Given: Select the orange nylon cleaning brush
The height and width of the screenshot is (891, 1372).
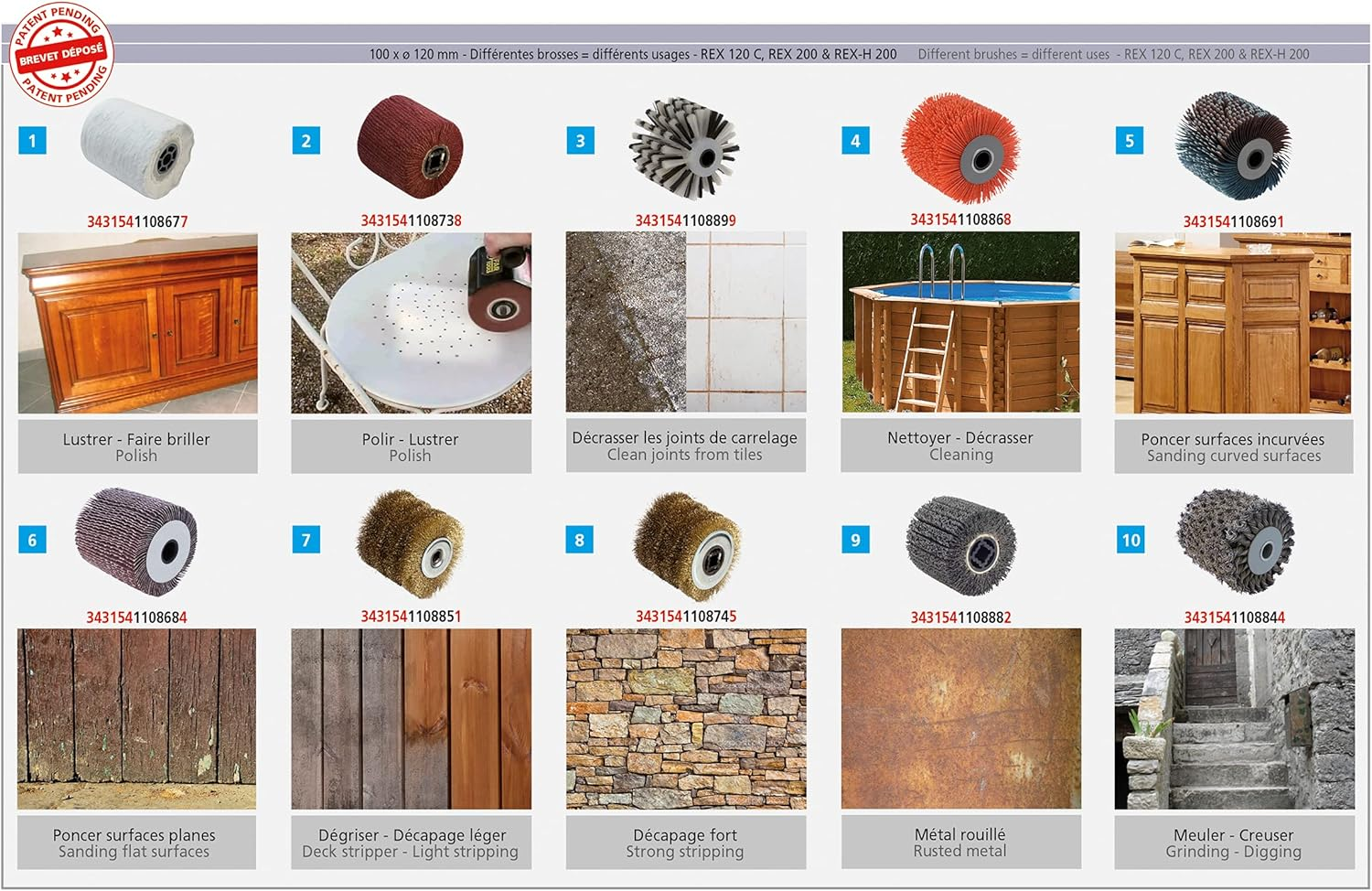Looking at the screenshot, I should tap(959, 147).
